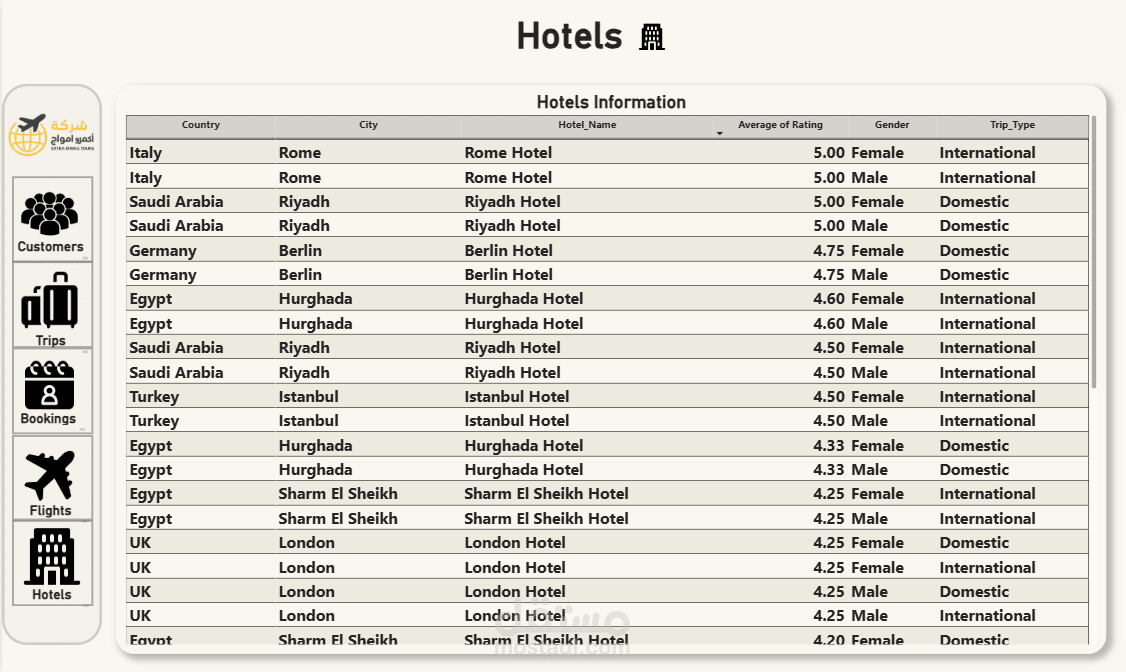
Task: Sort table by Country column header
Action: point(201,126)
